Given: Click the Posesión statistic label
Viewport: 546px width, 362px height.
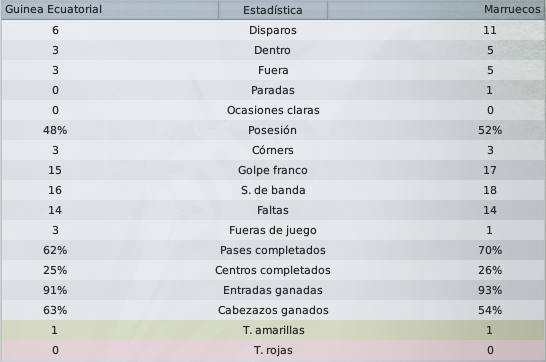Looking at the screenshot, I should pyautogui.click(x=272, y=130).
